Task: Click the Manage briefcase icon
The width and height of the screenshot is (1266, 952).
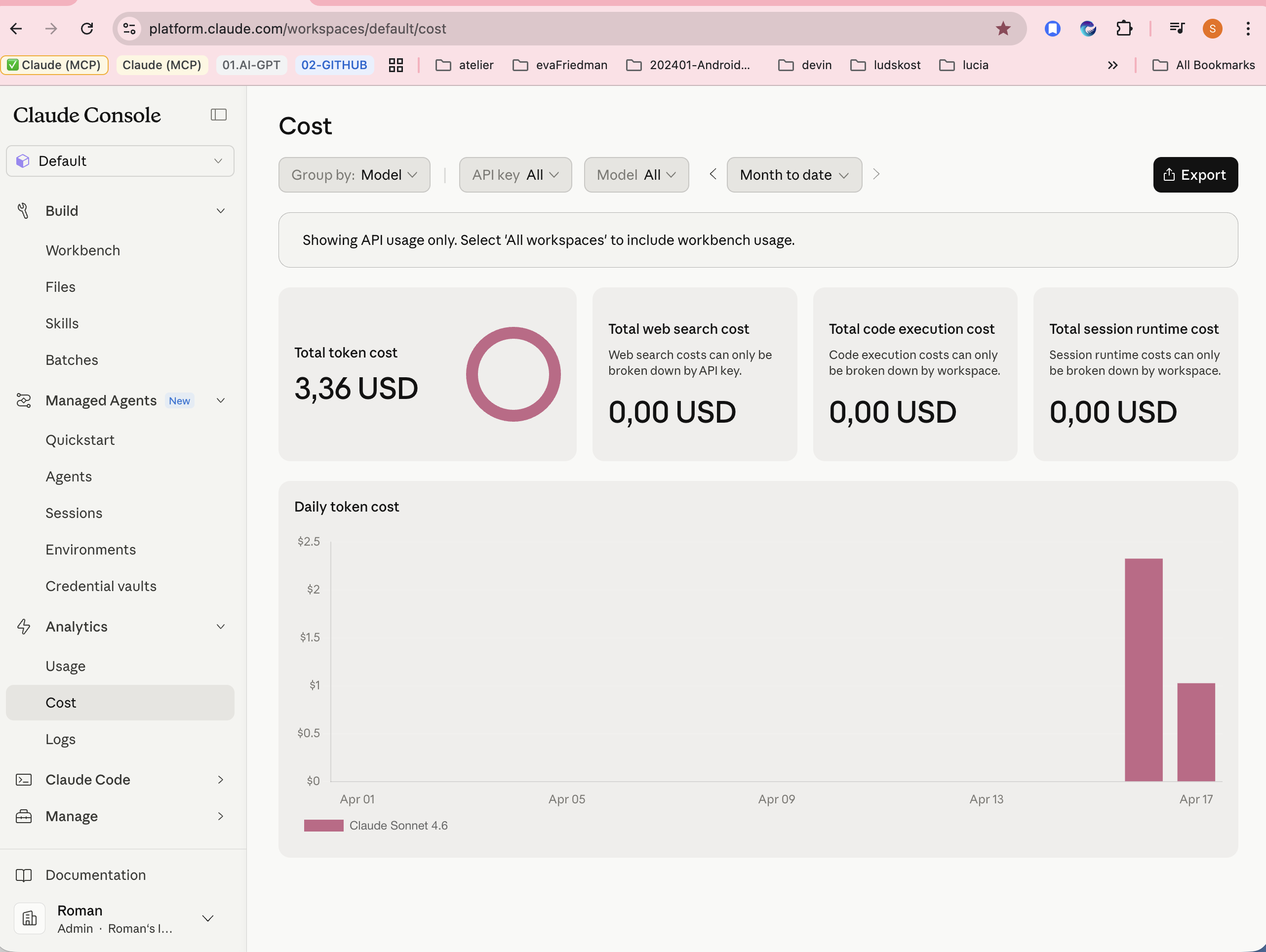Action: (24, 816)
